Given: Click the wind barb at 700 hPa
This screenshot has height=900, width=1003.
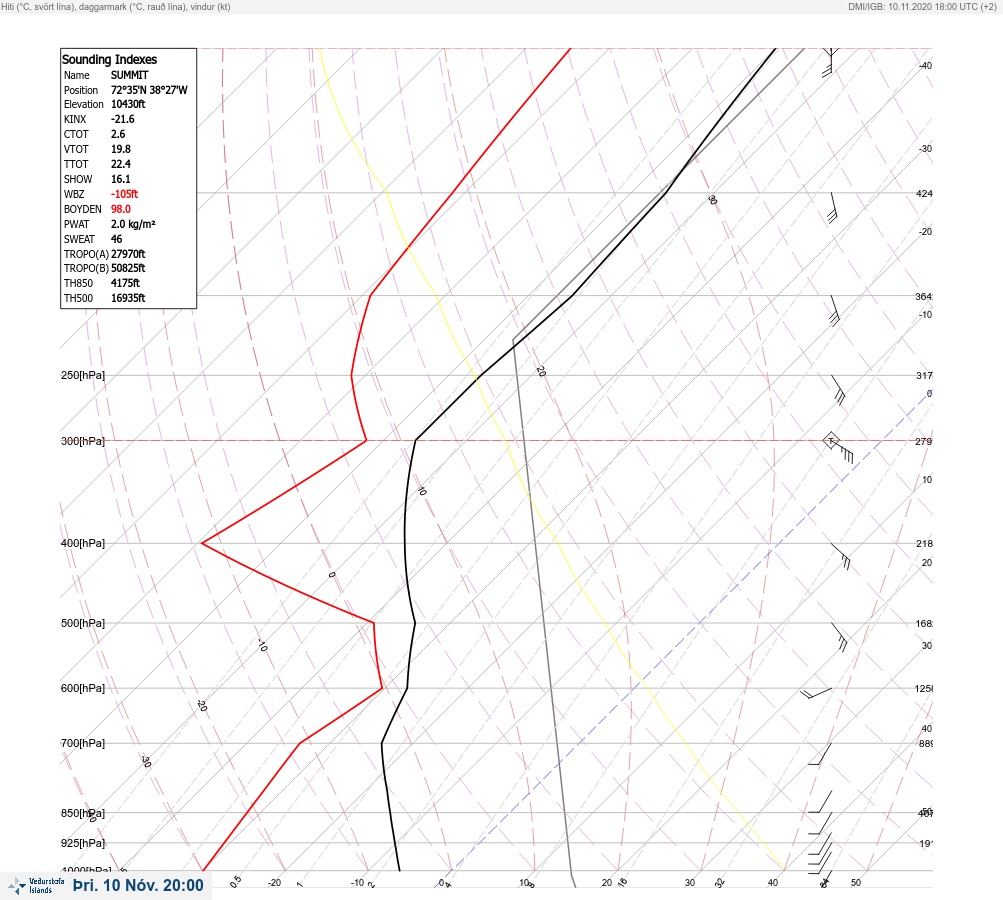Looking at the screenshot, I should (x=819, y=754).
